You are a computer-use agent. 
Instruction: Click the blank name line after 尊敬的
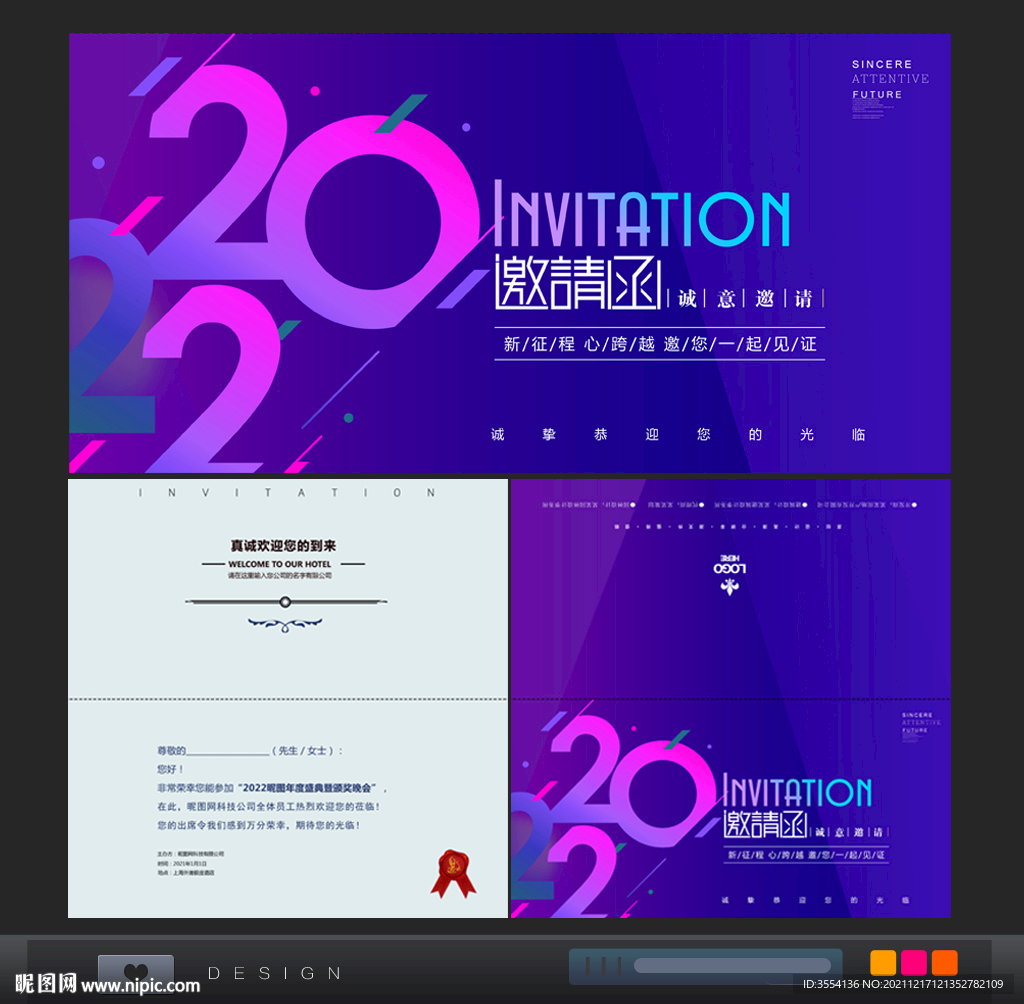click(x=228, y=751)
